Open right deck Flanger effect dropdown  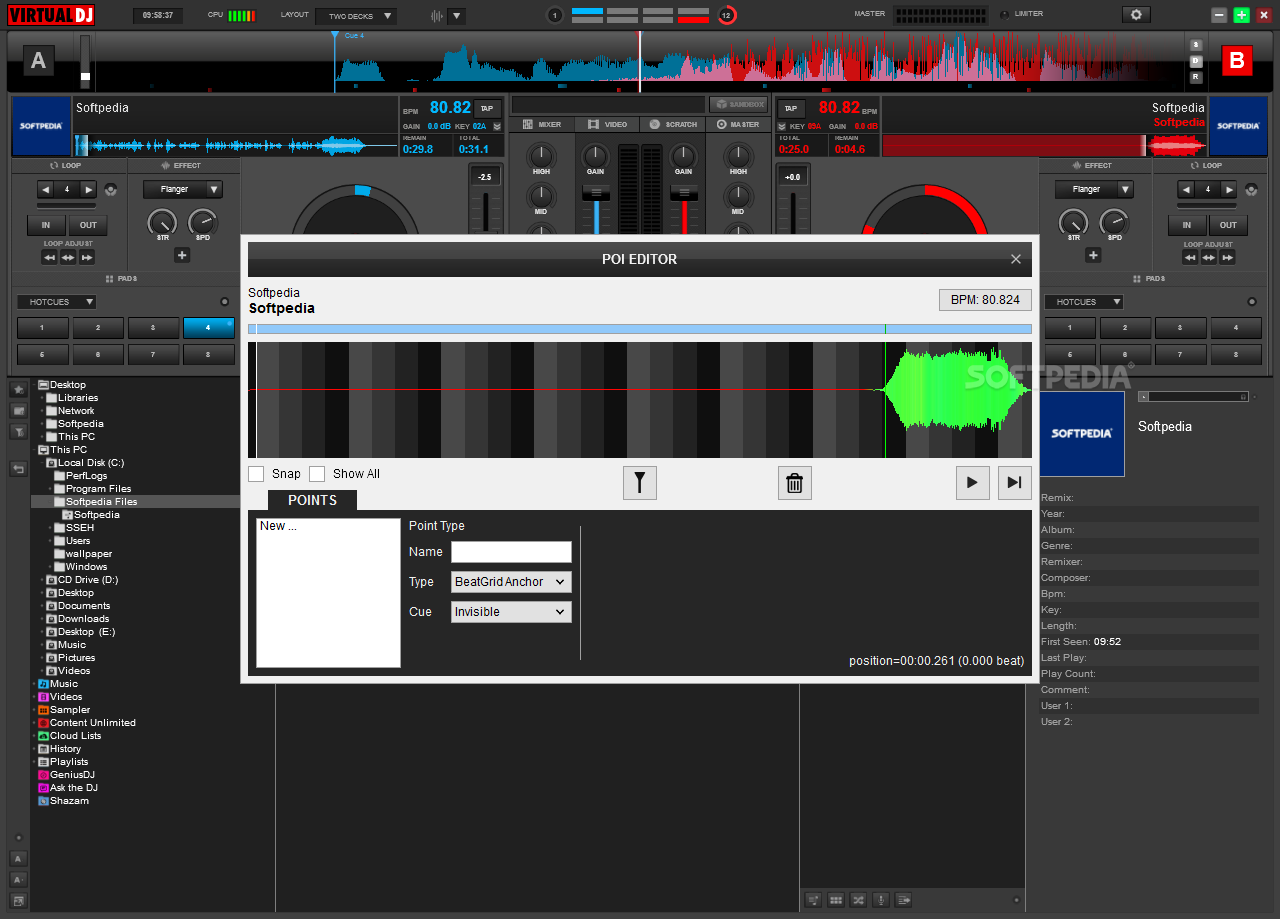(x=1094, y=189)
